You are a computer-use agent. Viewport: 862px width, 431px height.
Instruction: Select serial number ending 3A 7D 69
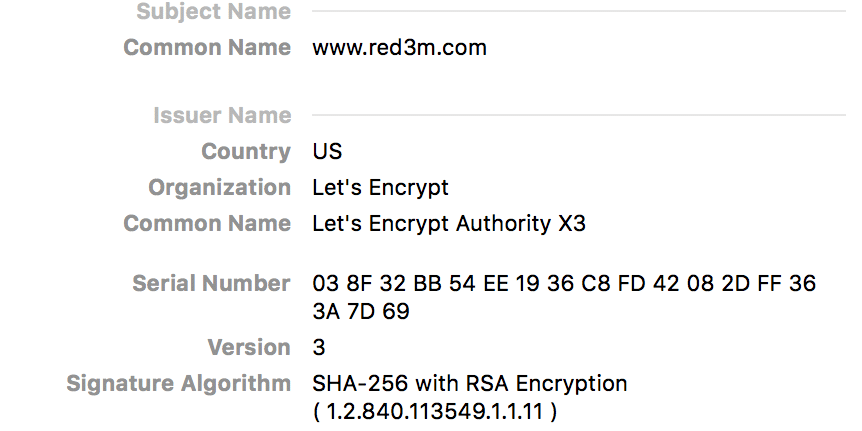tap(361, 312)
